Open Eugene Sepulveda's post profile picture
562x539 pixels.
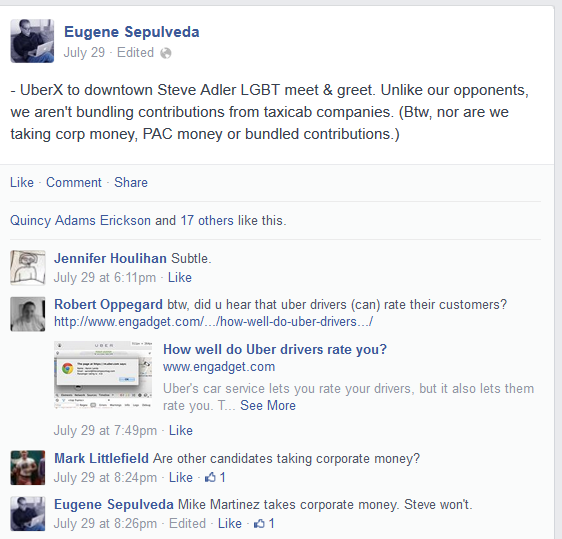pyautogui.click(x=32, y=41)
